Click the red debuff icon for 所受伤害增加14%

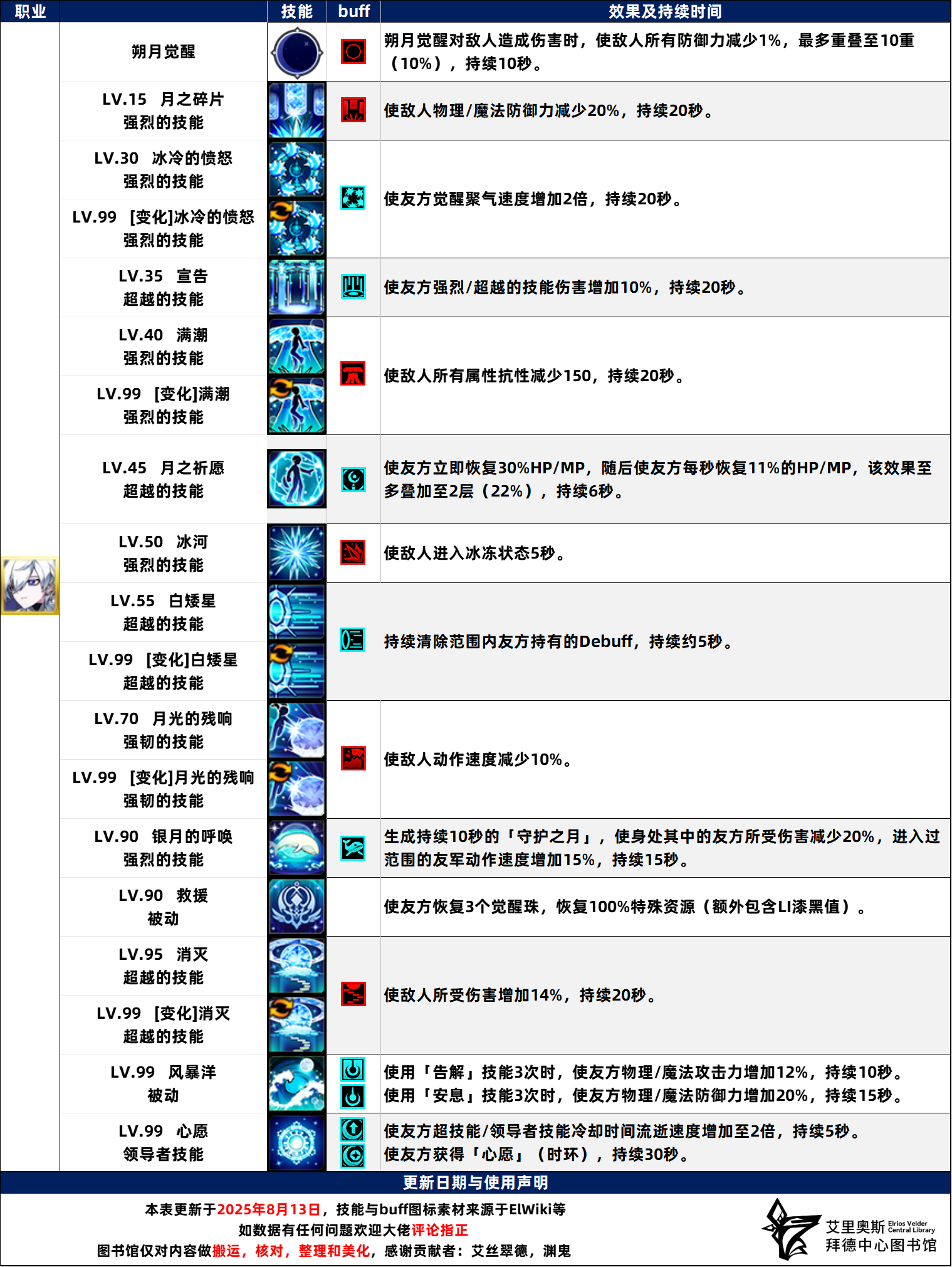(x=353, y=994)
